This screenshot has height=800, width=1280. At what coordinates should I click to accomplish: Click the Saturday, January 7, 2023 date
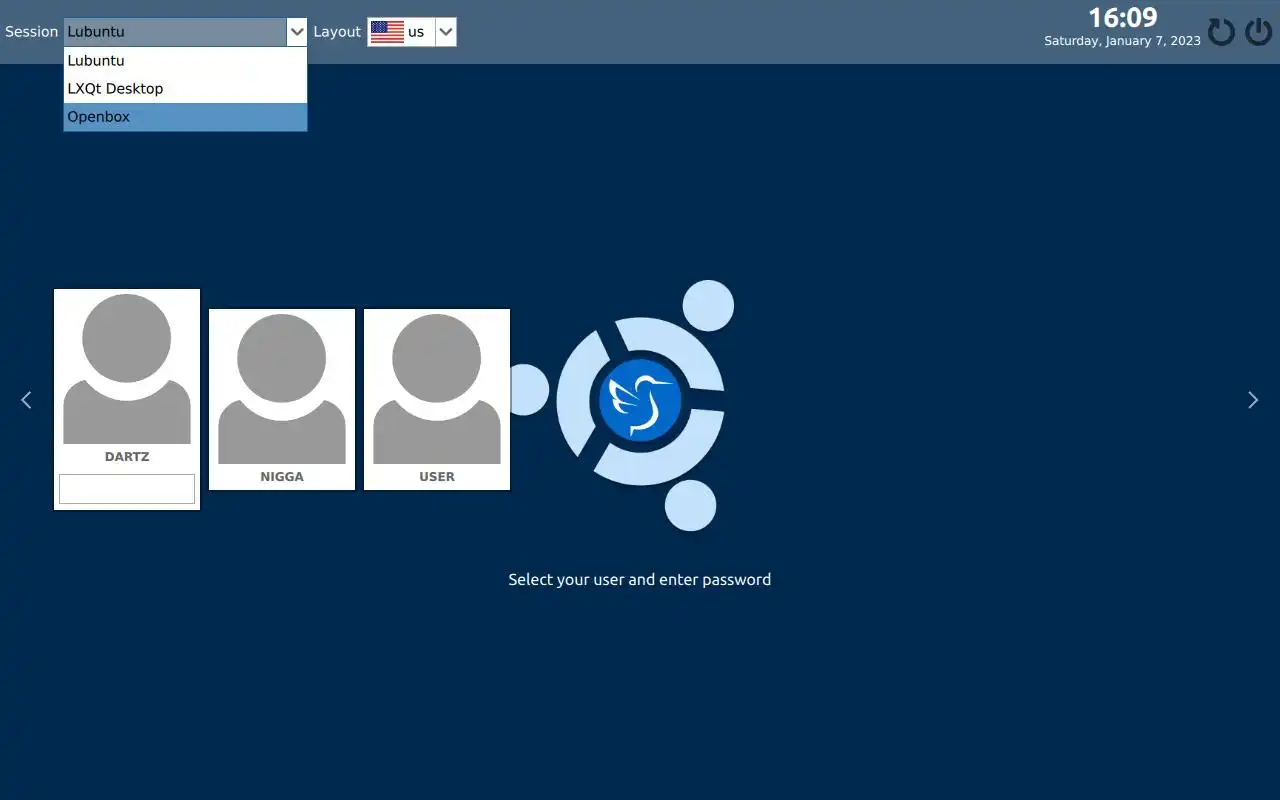[1122, 41]
